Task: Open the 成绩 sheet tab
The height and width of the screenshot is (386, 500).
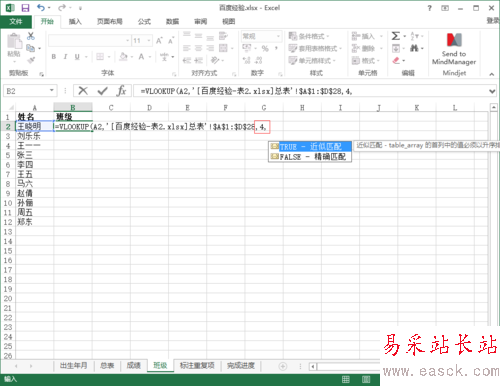Action: tap(133, 365)
